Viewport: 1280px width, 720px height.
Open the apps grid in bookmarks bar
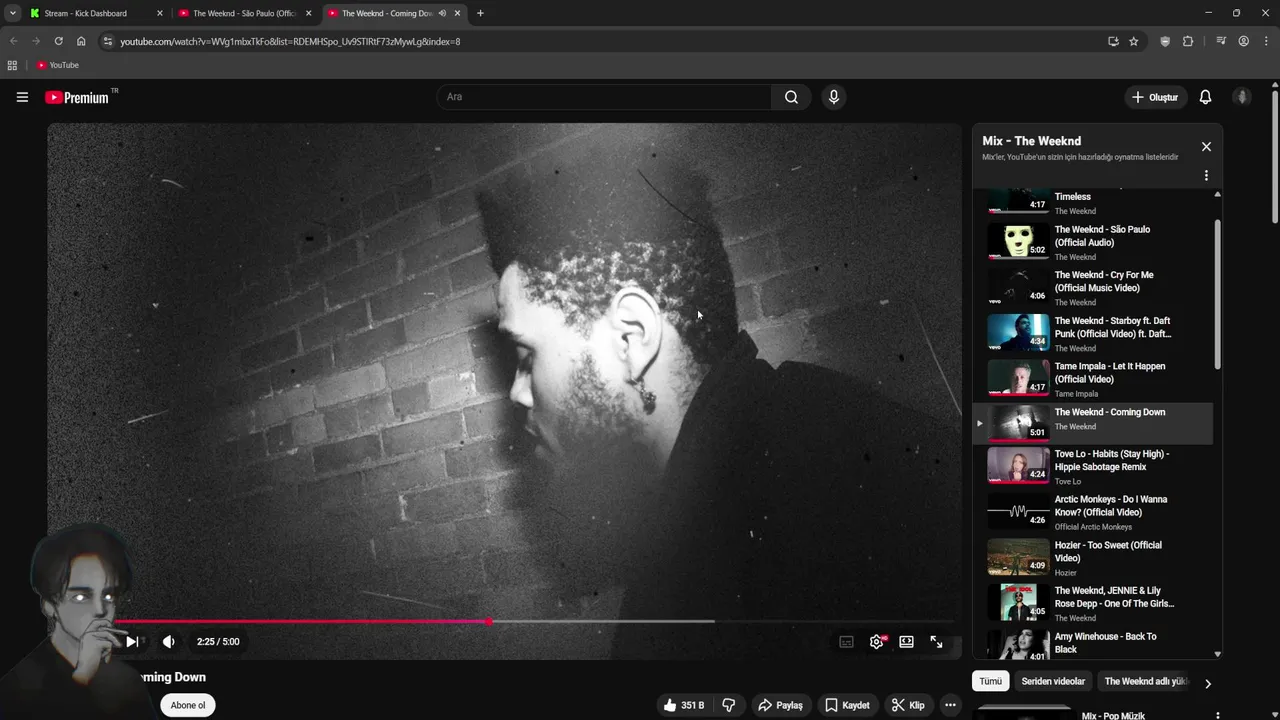click(x=12, y=65)
